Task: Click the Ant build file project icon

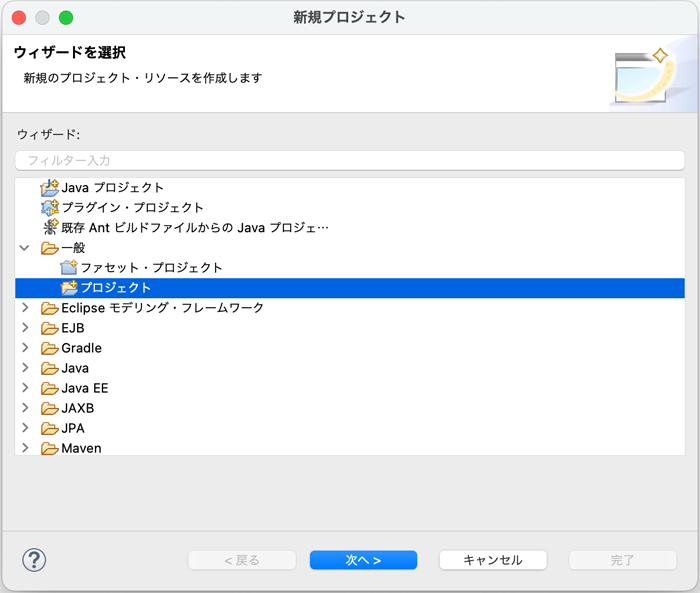Action: [50, 227]
